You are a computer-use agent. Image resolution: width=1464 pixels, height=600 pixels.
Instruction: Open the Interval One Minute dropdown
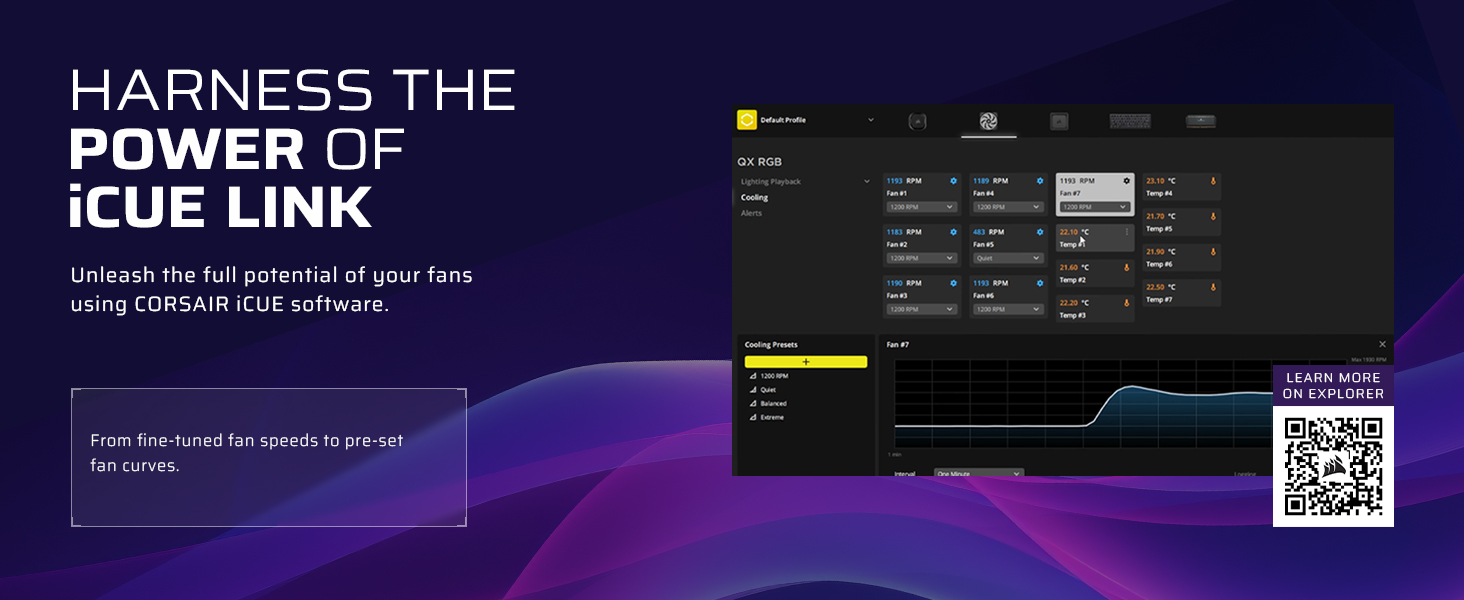tap(978, 473)
